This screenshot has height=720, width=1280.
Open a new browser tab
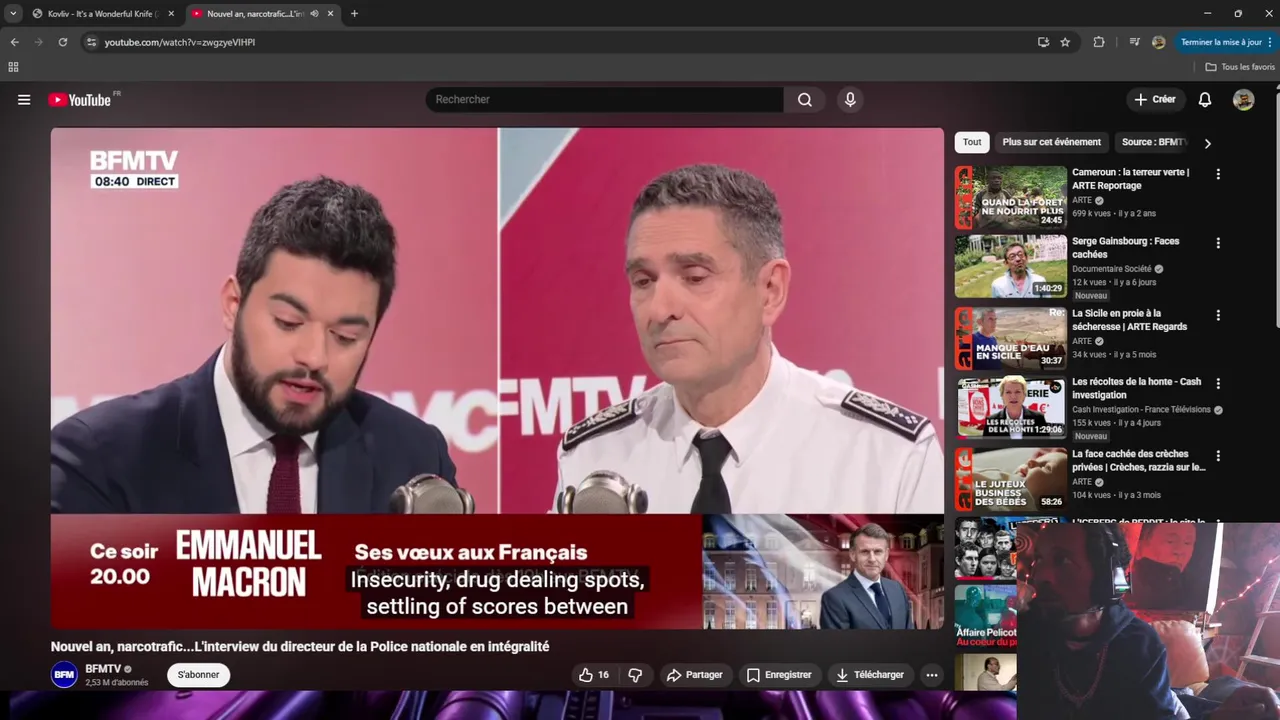pos(354,14)
